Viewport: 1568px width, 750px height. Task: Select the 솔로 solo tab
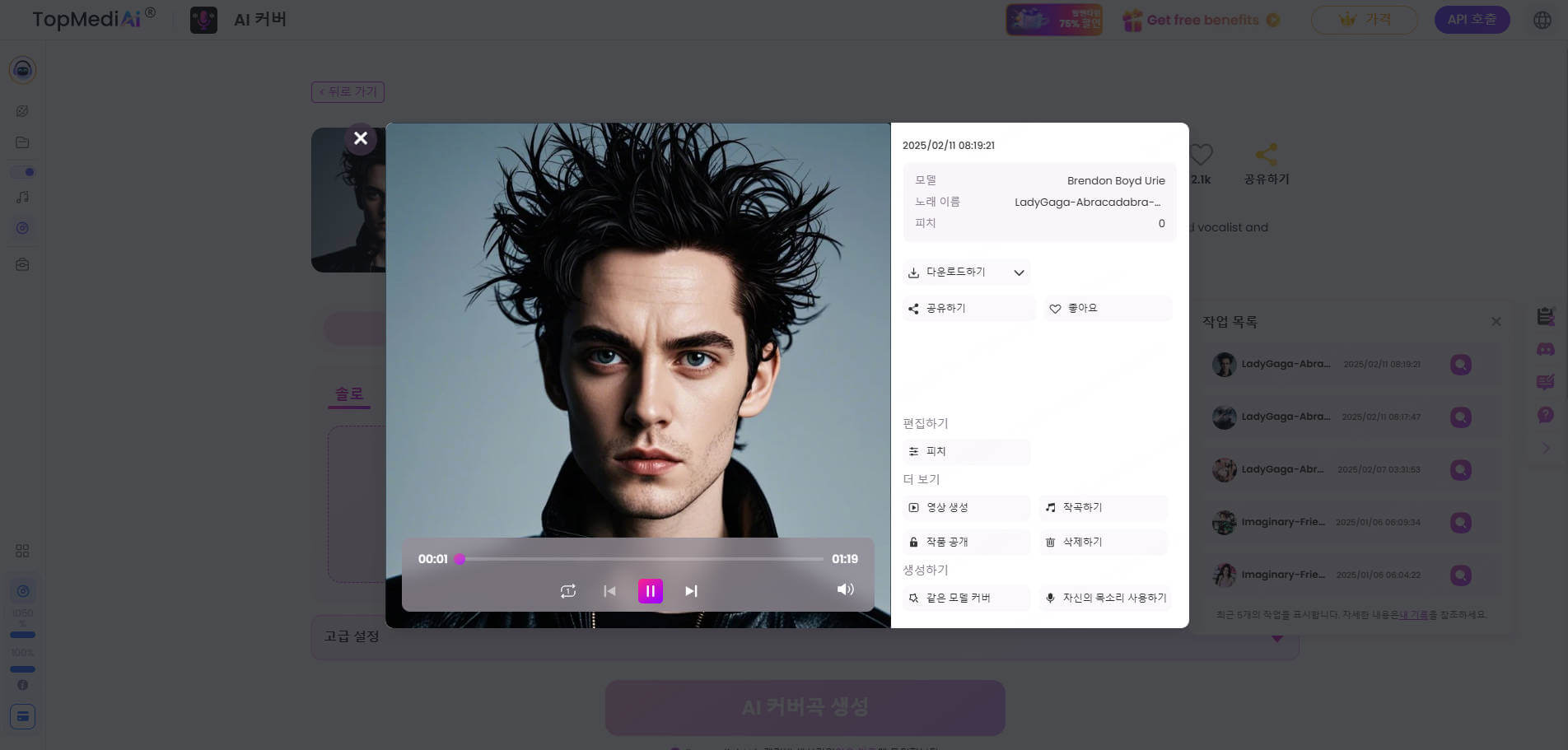click(349, 394)
